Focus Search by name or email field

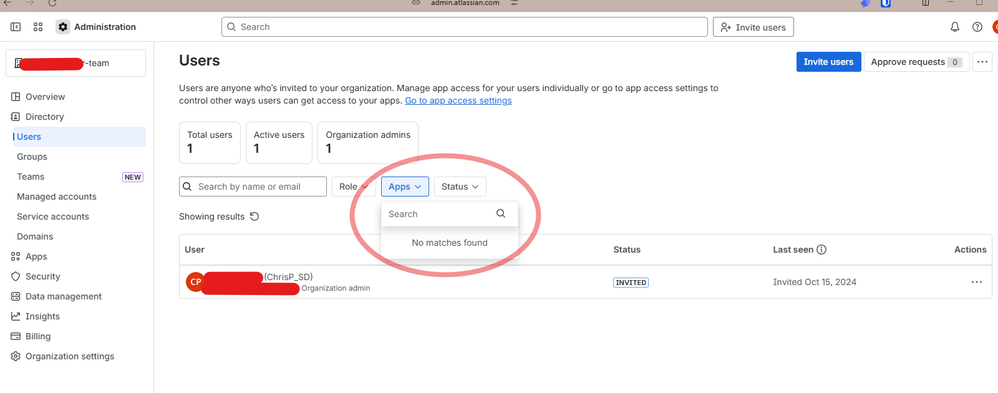[253, 187]
